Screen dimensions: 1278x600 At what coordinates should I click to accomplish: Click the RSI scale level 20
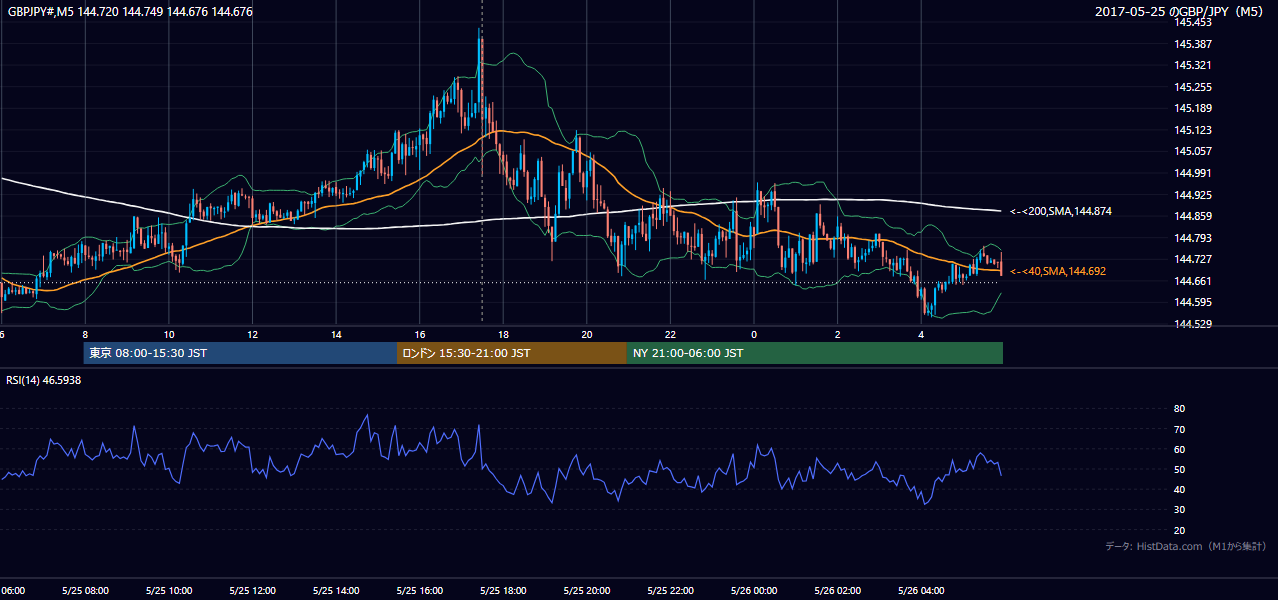coord(1179,530)
